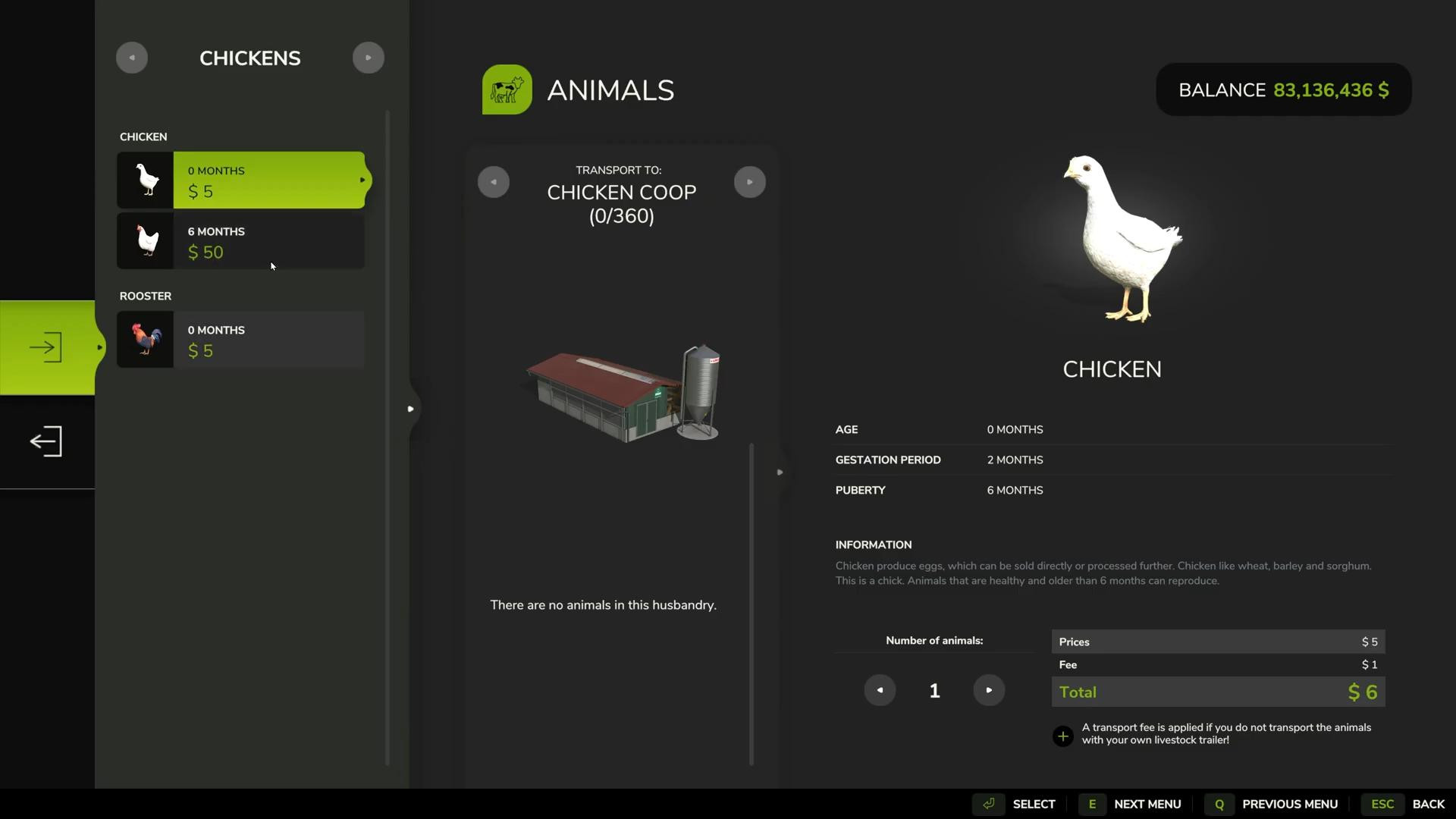Select the 6 months chicken for $50

(241, 241)
